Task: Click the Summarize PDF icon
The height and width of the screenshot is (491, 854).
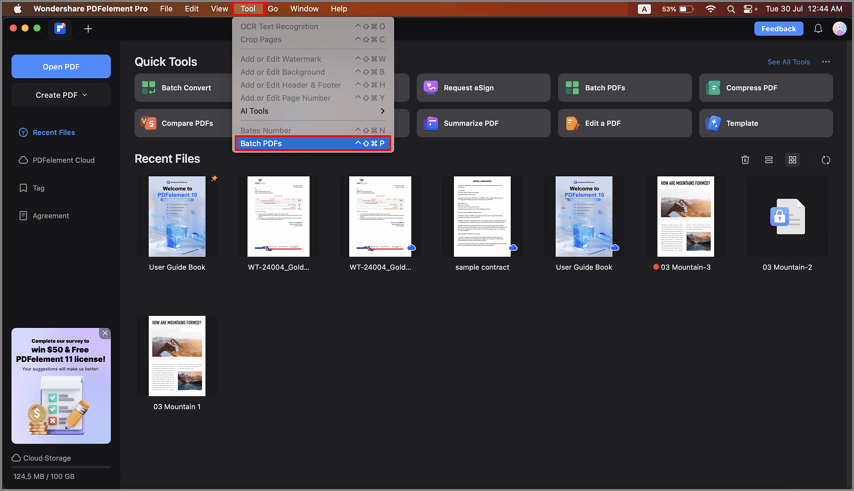Action: pos(431,123)
